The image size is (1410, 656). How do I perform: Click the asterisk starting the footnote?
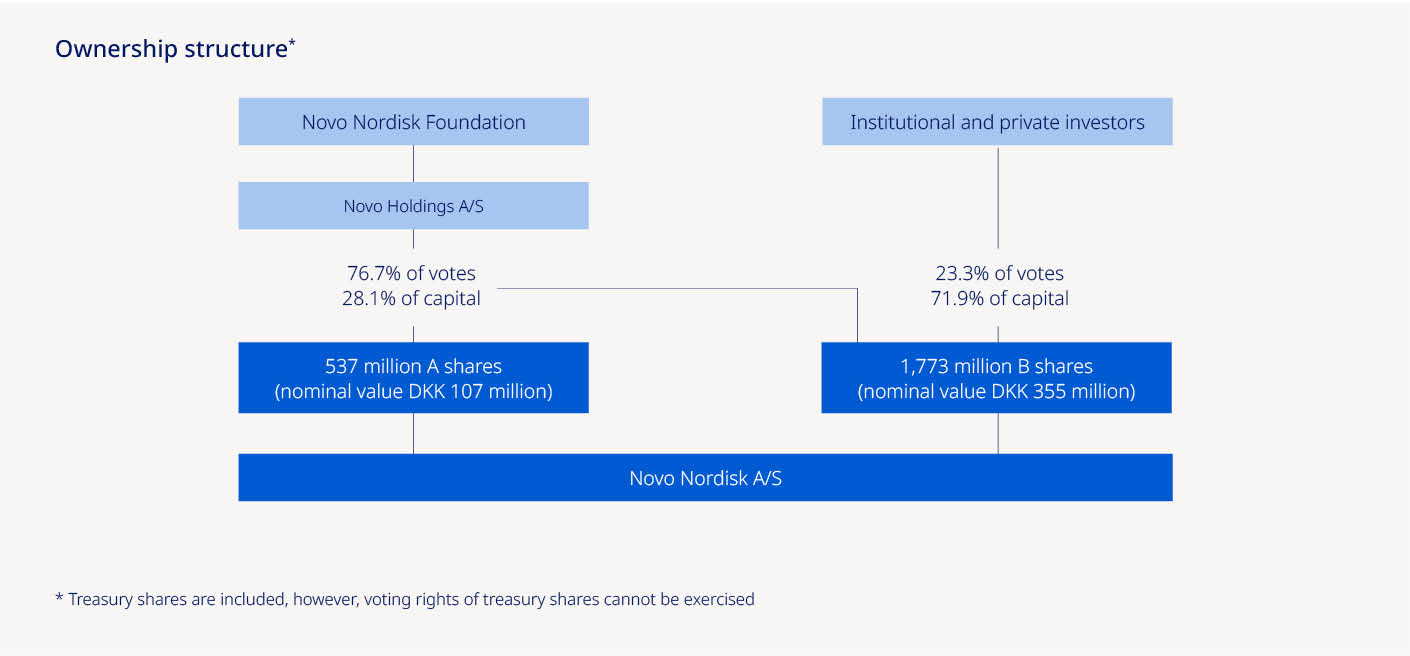[59, 599]
